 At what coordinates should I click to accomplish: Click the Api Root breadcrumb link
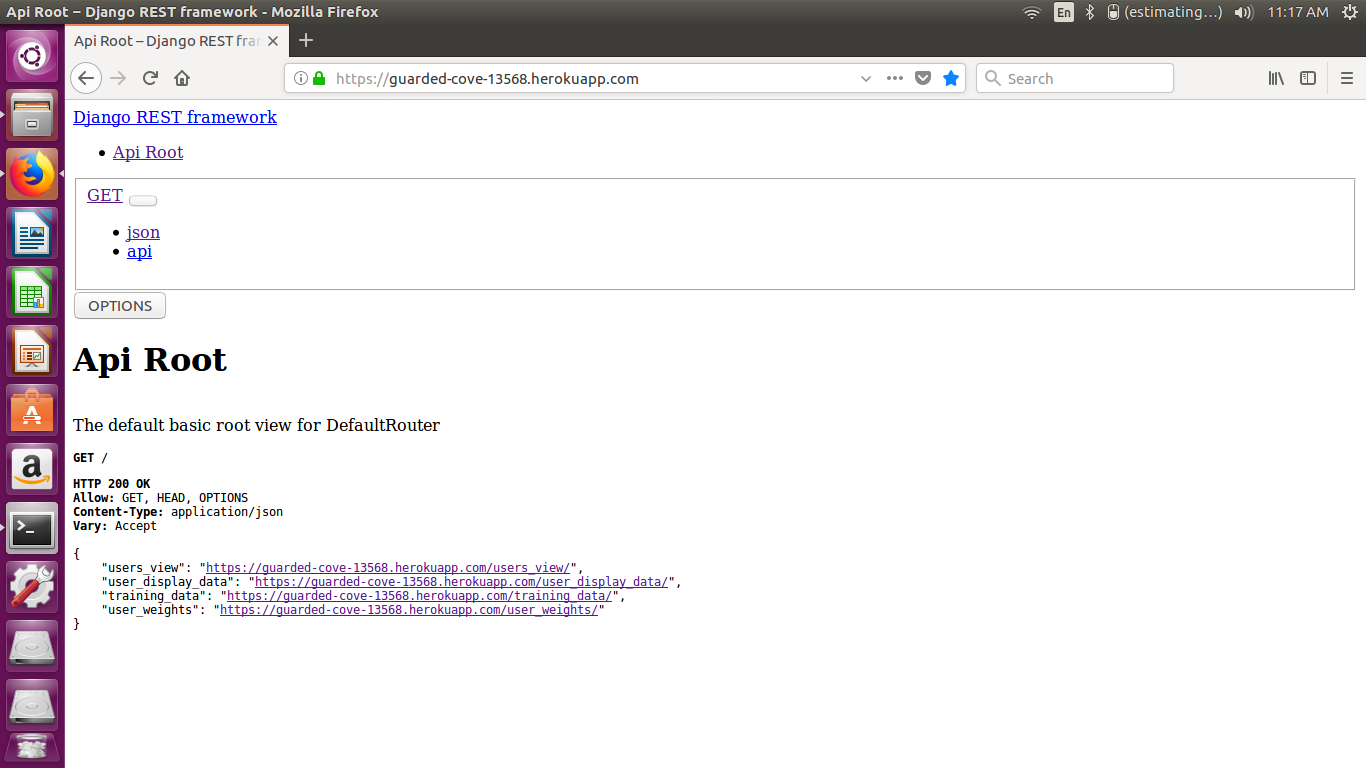tap(148, 152)
